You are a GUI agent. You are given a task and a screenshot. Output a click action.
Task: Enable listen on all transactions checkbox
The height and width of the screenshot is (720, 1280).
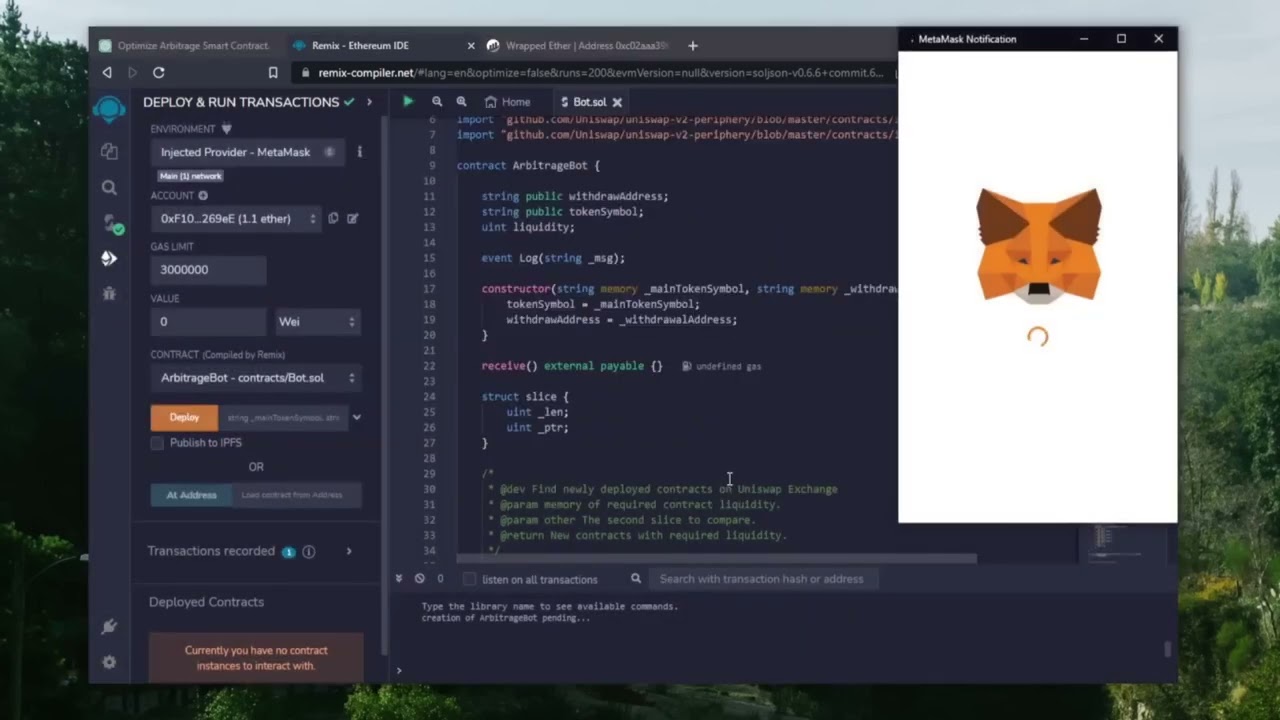click(x=469, y=579)
